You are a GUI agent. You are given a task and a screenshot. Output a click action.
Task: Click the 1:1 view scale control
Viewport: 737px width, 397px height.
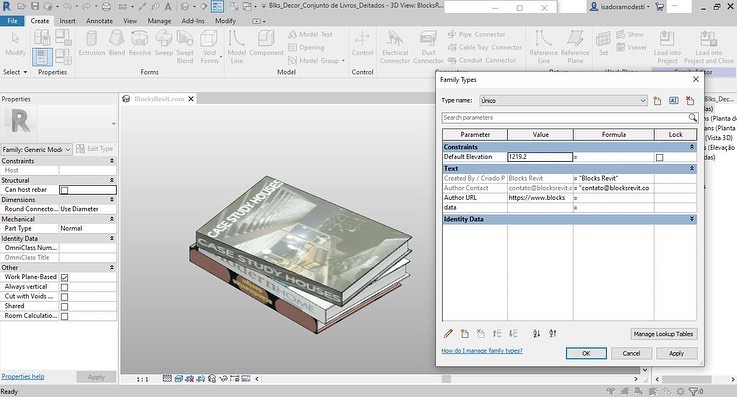pyautogui.click(x=142, y=379)
